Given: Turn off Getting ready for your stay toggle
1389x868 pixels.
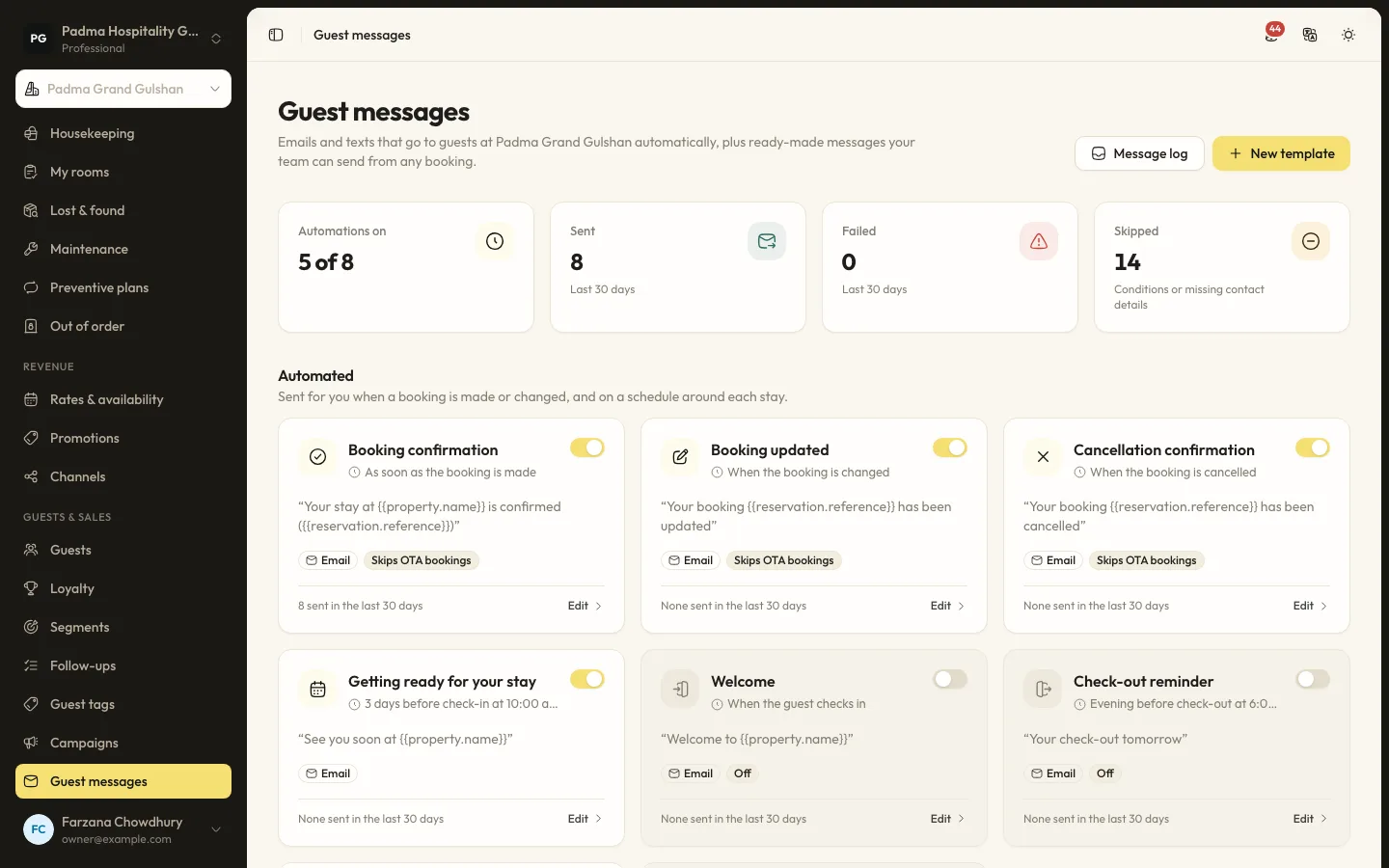Looking at the screenshot, I should point(587,679).
